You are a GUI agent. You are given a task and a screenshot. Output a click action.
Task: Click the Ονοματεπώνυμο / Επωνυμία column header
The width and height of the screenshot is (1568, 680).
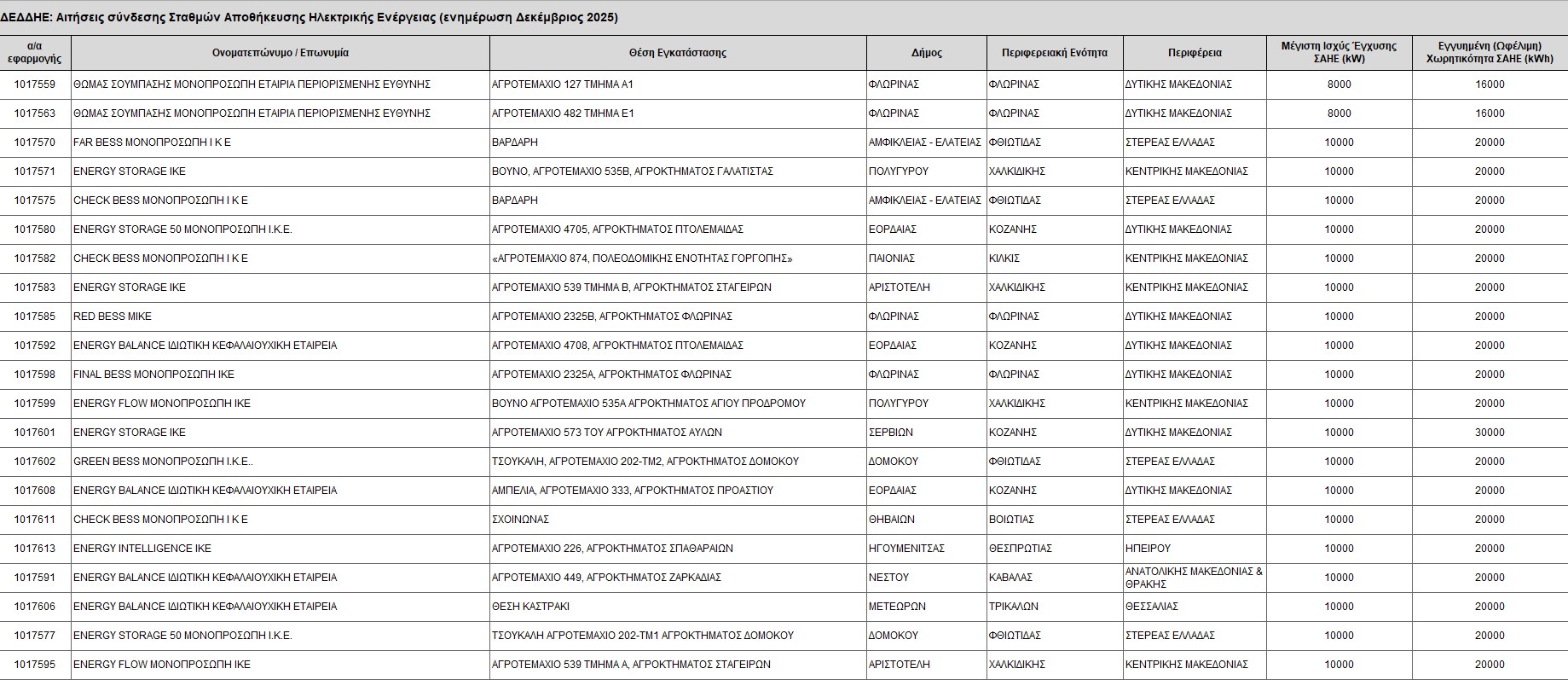pyautogui.click(x=280, y=53)
